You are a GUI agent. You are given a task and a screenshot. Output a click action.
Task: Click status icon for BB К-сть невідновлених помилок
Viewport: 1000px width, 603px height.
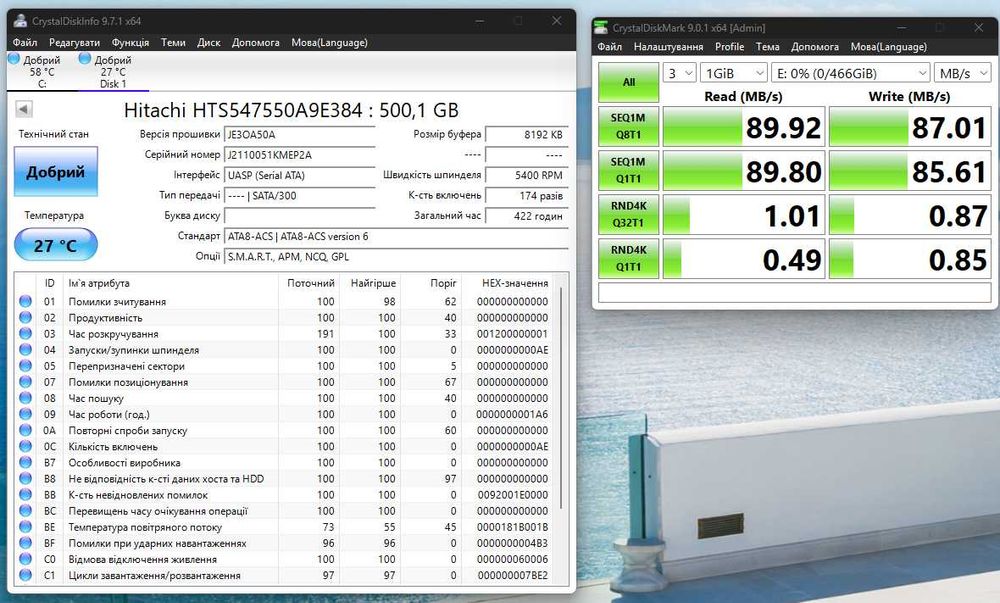pyautogui.click(x=26, y=494)
